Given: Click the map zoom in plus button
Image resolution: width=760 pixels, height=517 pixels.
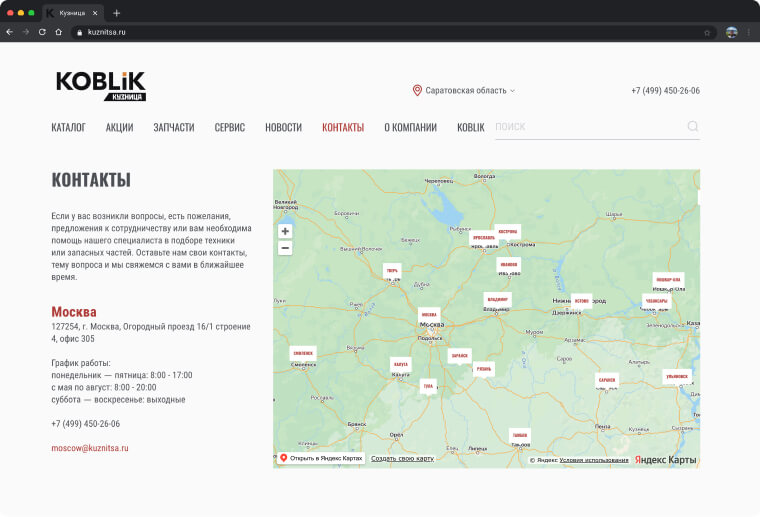Looking at the screenshot, I should tap(285, 232).
